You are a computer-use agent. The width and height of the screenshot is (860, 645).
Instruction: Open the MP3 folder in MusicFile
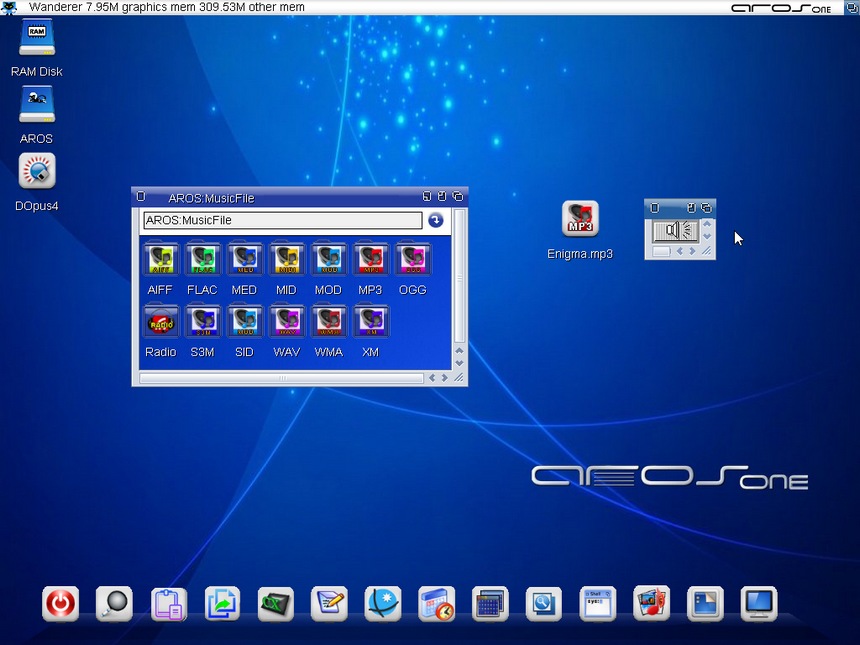coord(370,260)
